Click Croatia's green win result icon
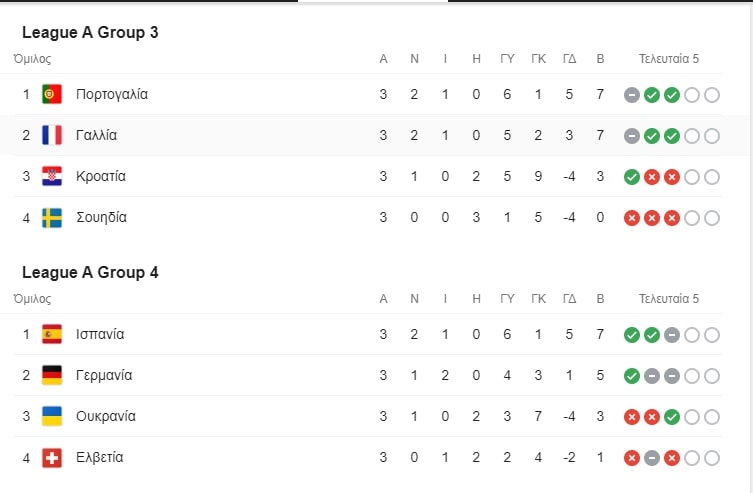753x493 pixels. (632, 177)
